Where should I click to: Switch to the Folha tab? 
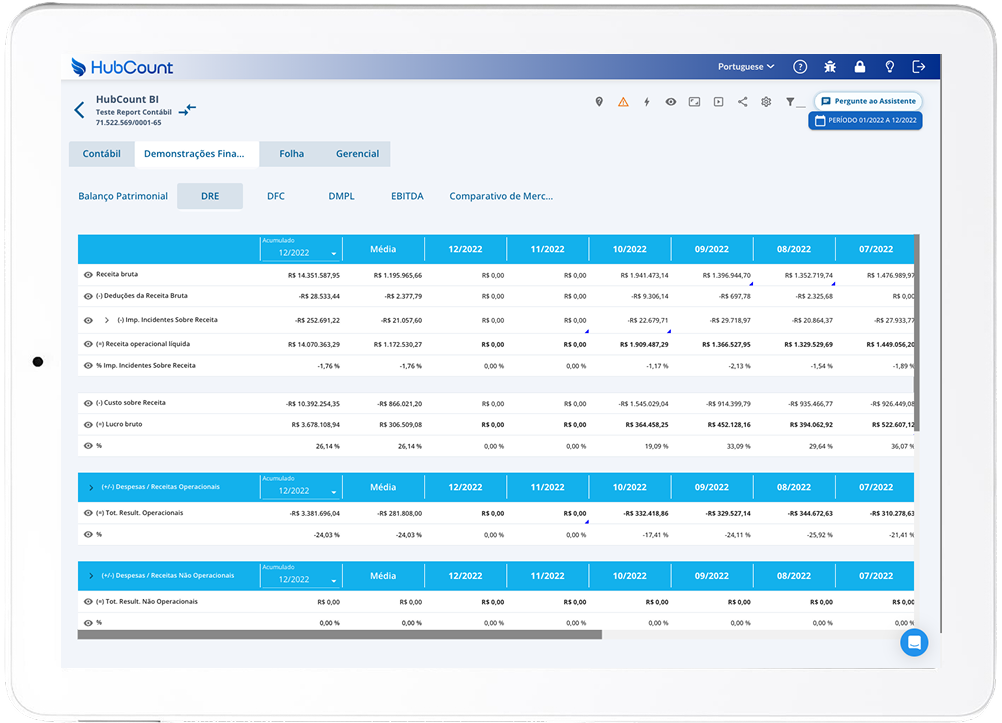pos(291,154)
